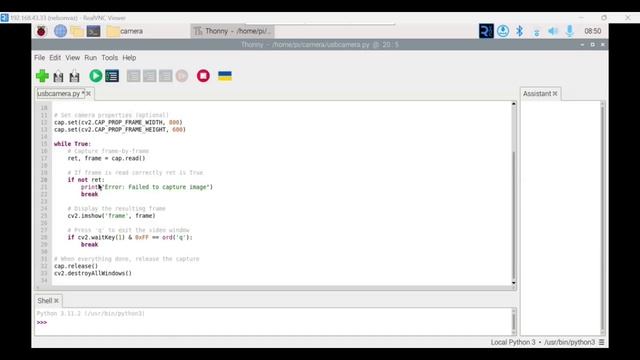Create a new file with green plus icon

[x=42, y=76]
